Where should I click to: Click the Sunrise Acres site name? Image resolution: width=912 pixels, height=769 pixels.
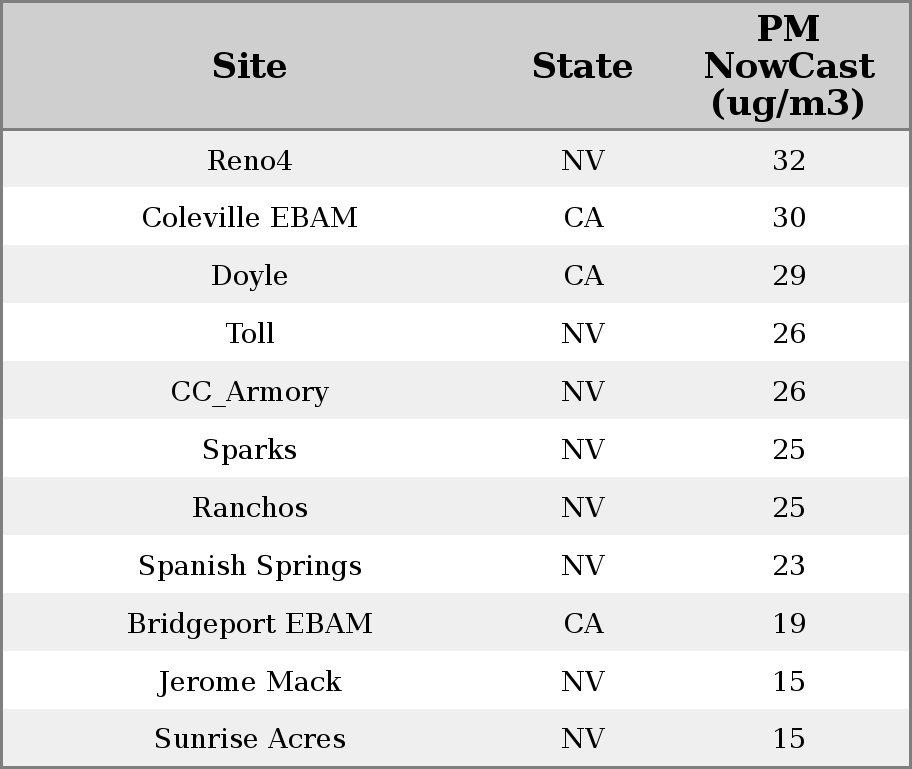pos(249,738)
